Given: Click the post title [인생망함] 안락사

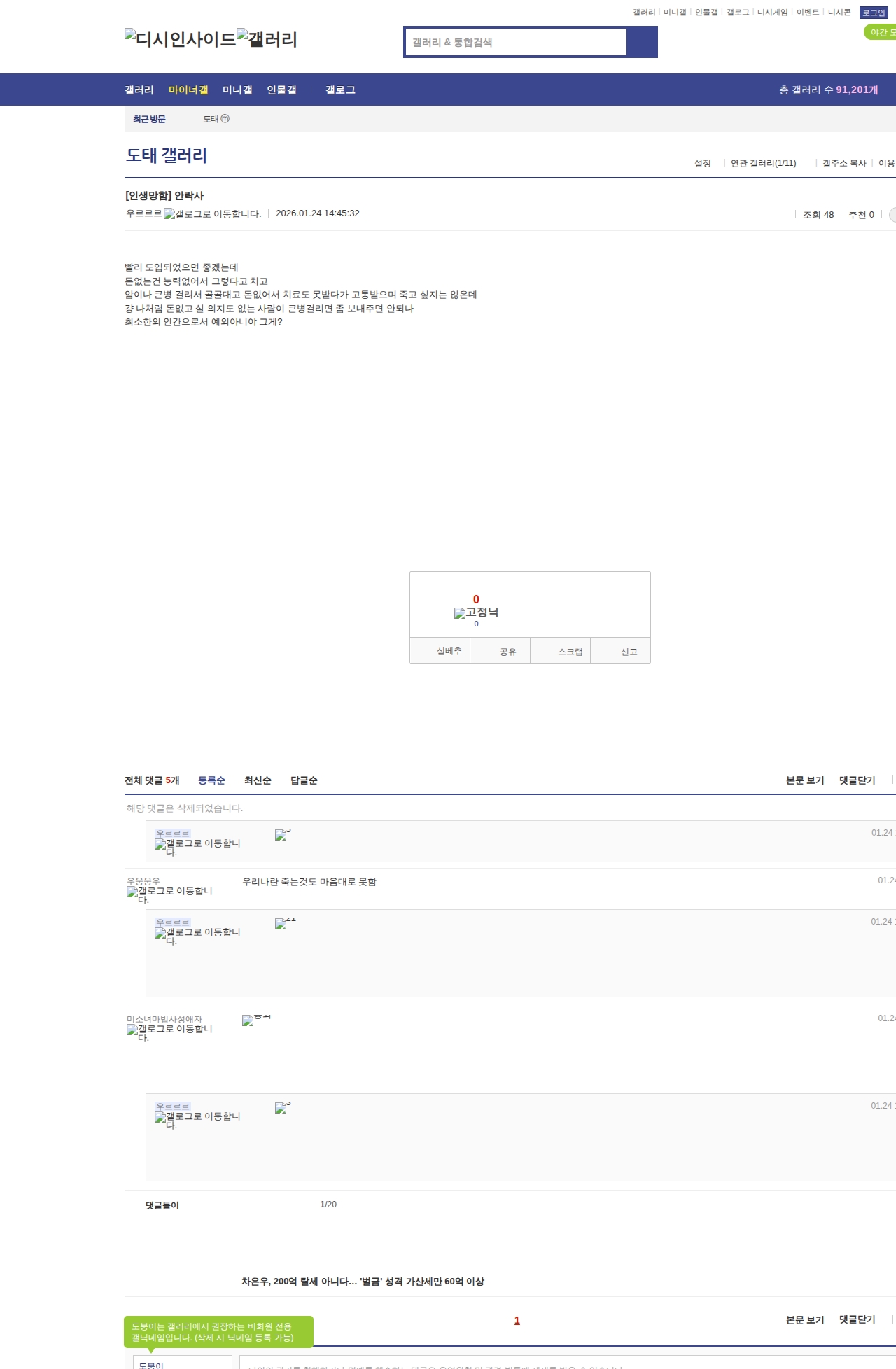Looking at the screenshot, I should coord(164,196).
